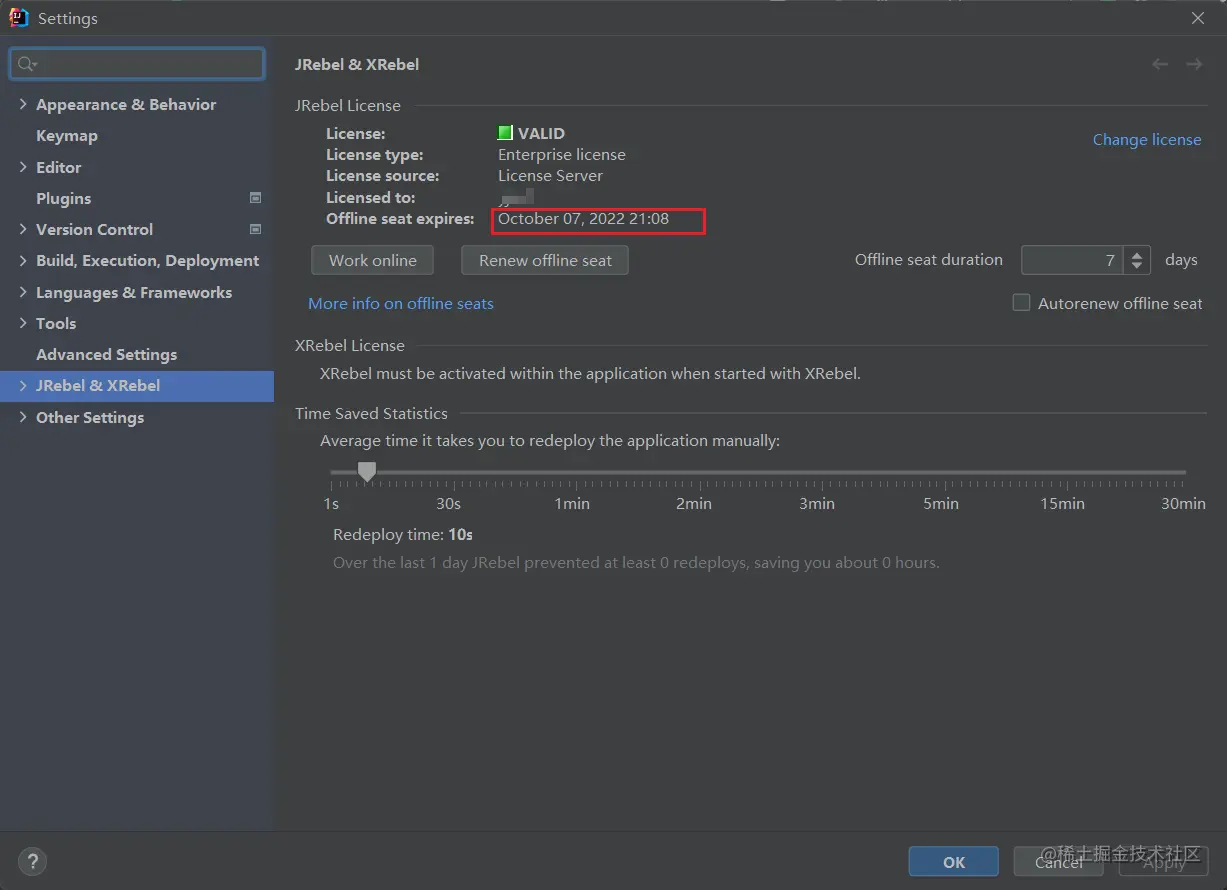1227x890 pixels.
Task: Open More info on offline seats link
Action: point(401,303)
